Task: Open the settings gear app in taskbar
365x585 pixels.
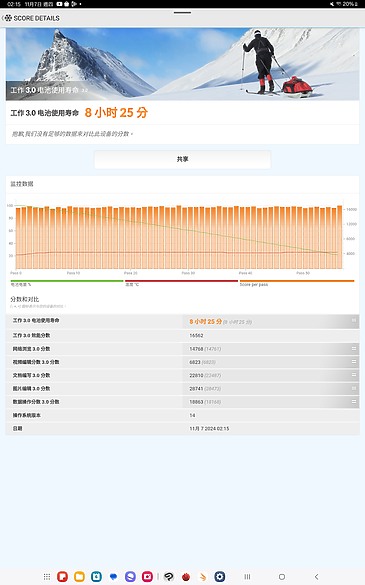Action: 220,576
